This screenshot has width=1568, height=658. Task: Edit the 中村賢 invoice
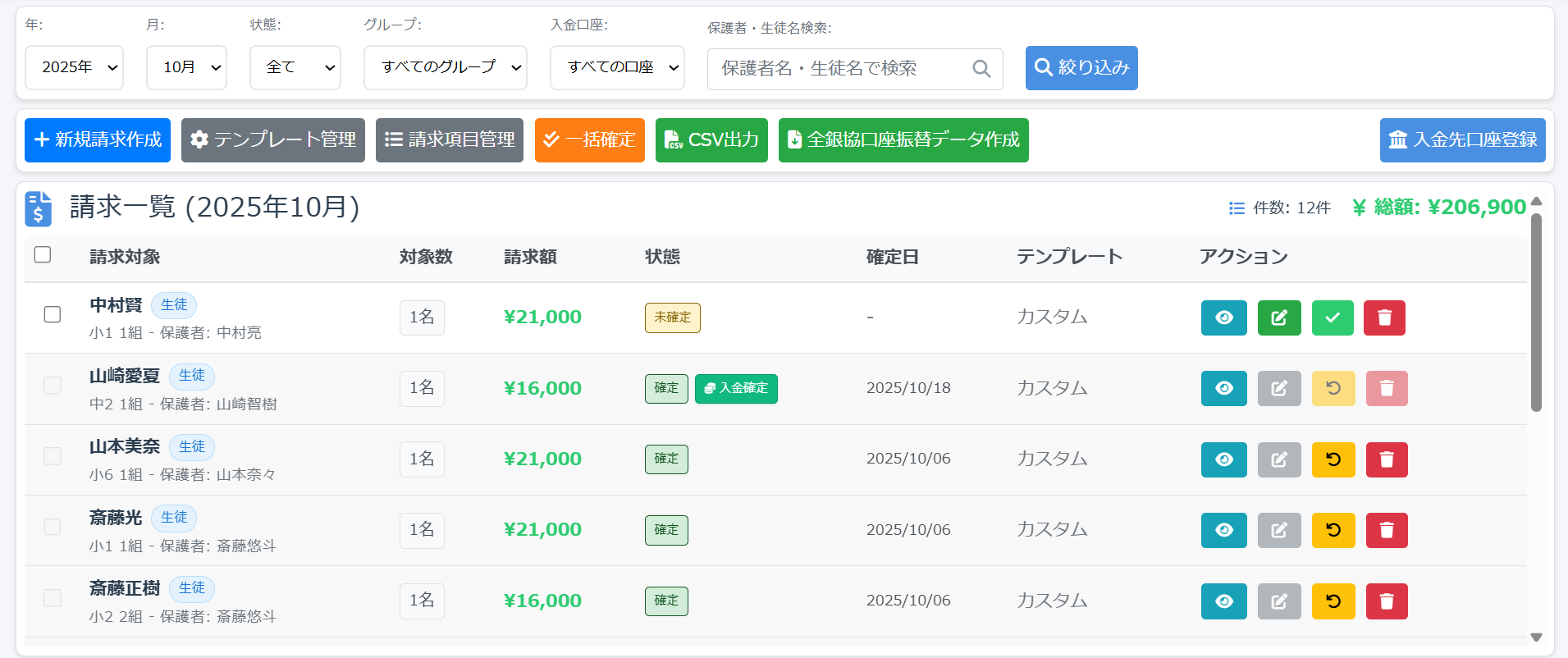click(1279, 318)
